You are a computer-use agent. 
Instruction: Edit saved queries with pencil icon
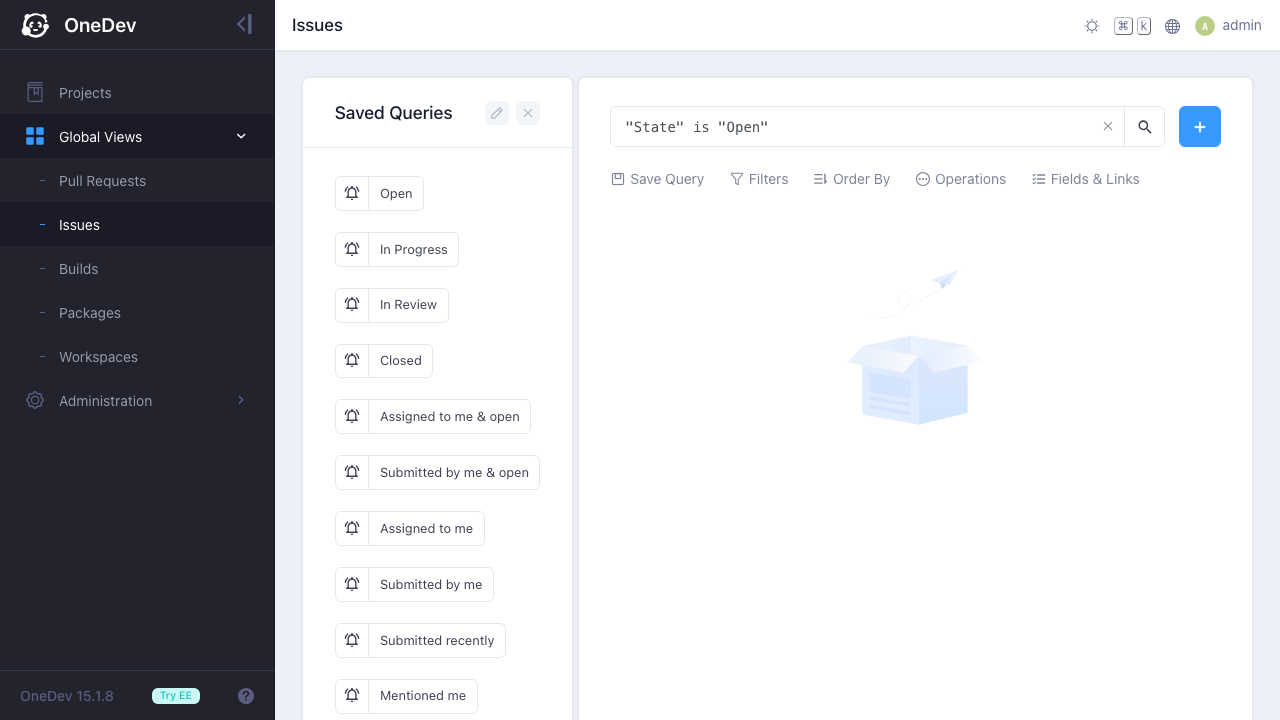pos(497,113)
